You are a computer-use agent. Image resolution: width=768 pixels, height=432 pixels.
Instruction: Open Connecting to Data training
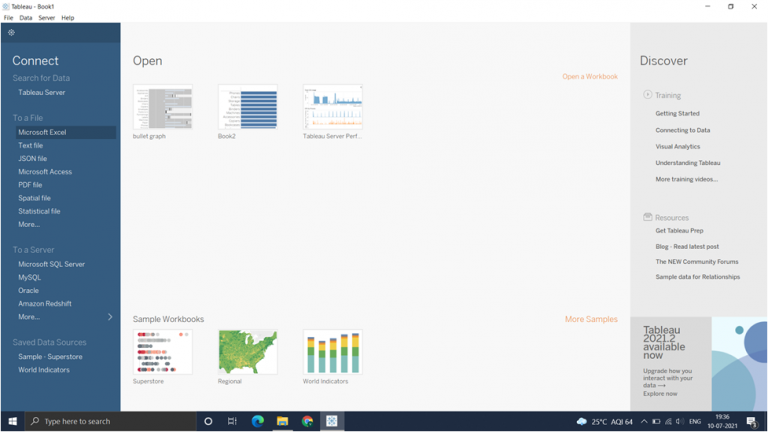pos(683,130)
